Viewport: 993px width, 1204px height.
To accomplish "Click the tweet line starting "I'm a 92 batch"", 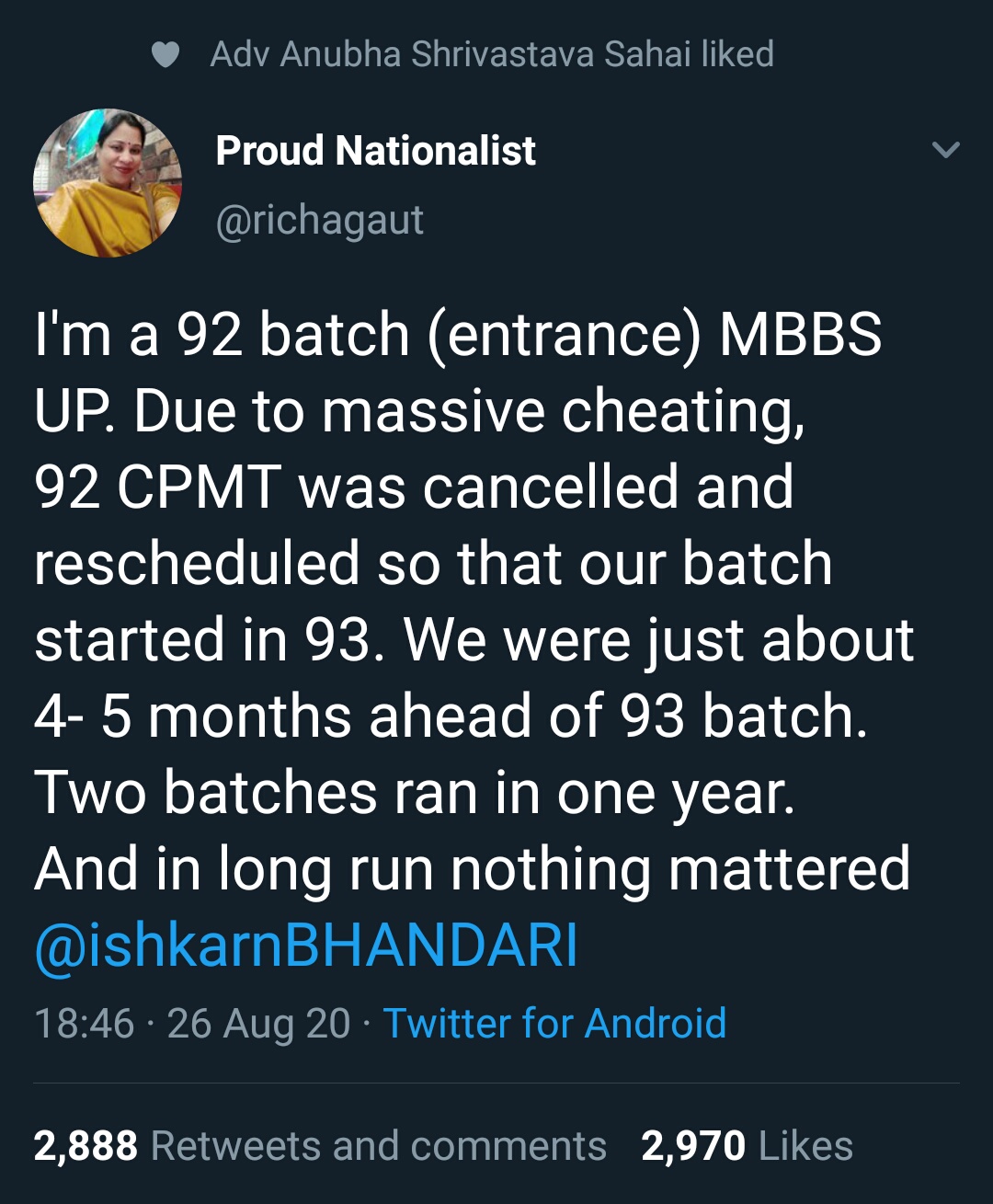I will (x=458, y=334).
